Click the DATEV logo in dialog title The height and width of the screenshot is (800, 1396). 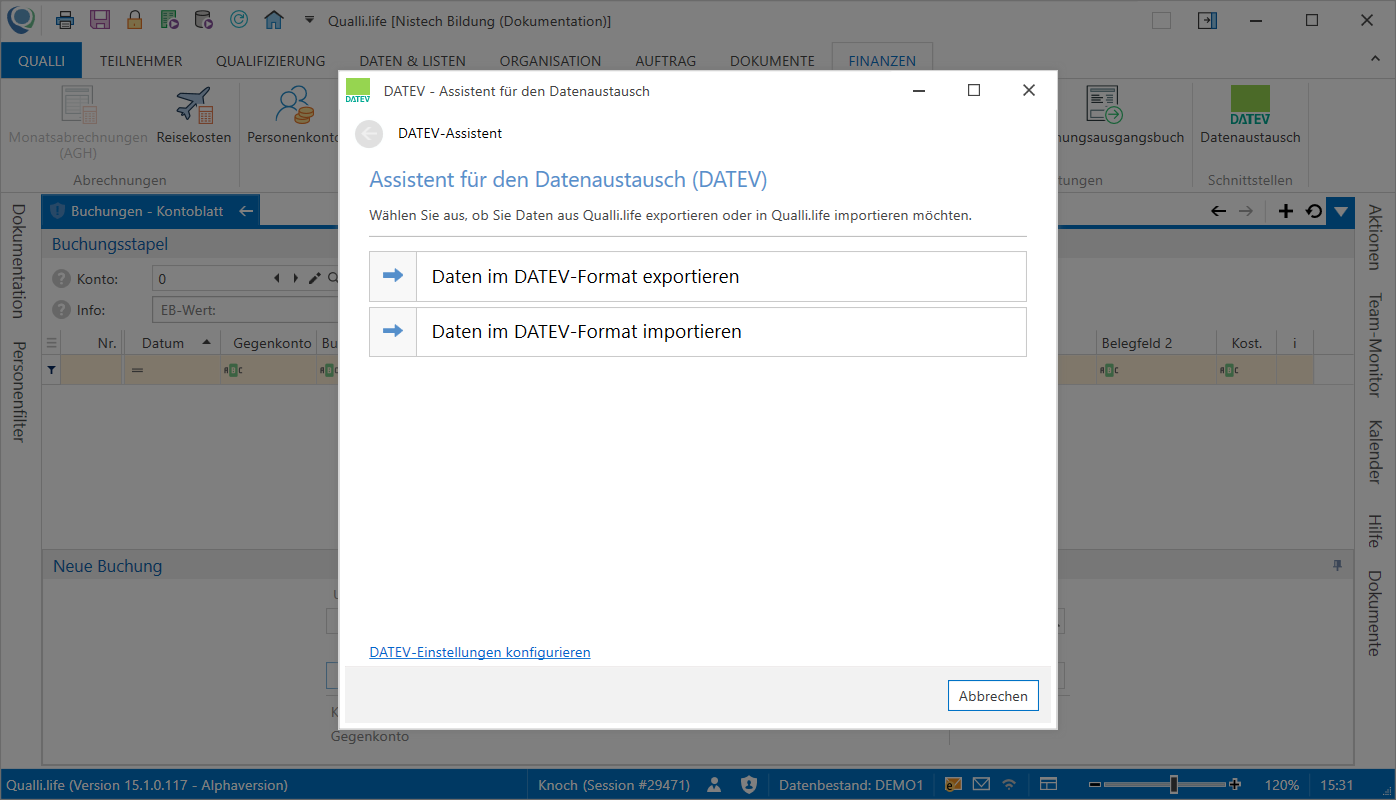point(358,91)
